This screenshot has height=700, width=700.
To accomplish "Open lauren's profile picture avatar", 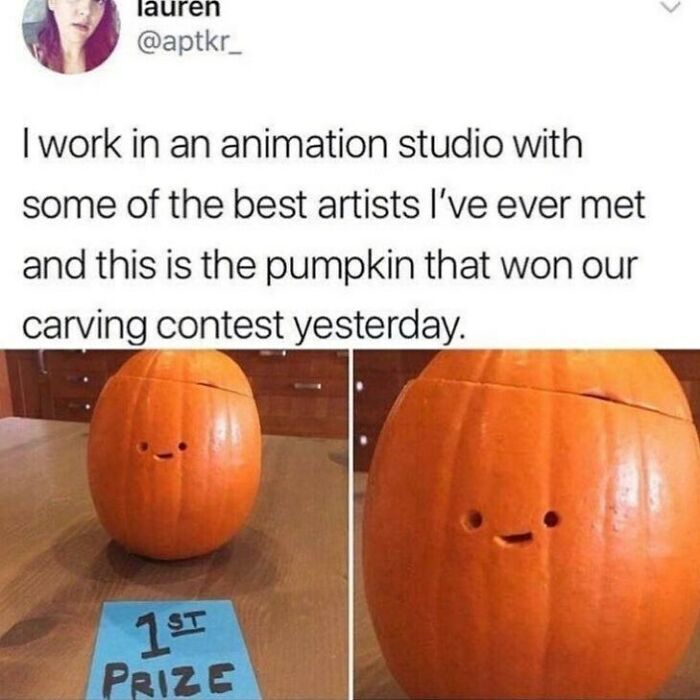I will point(71,31).
